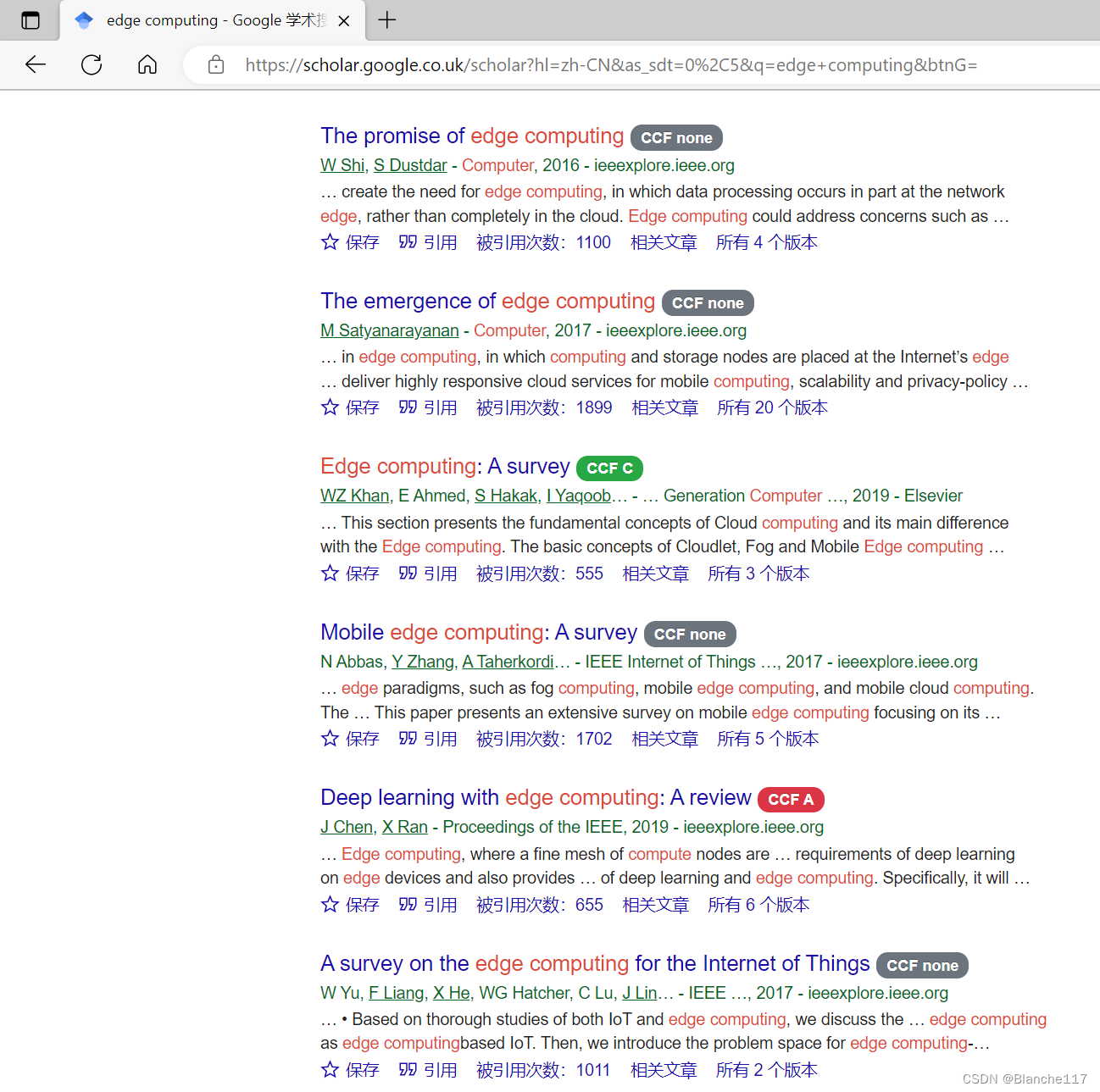Open author Y Zhang profile

423,662
